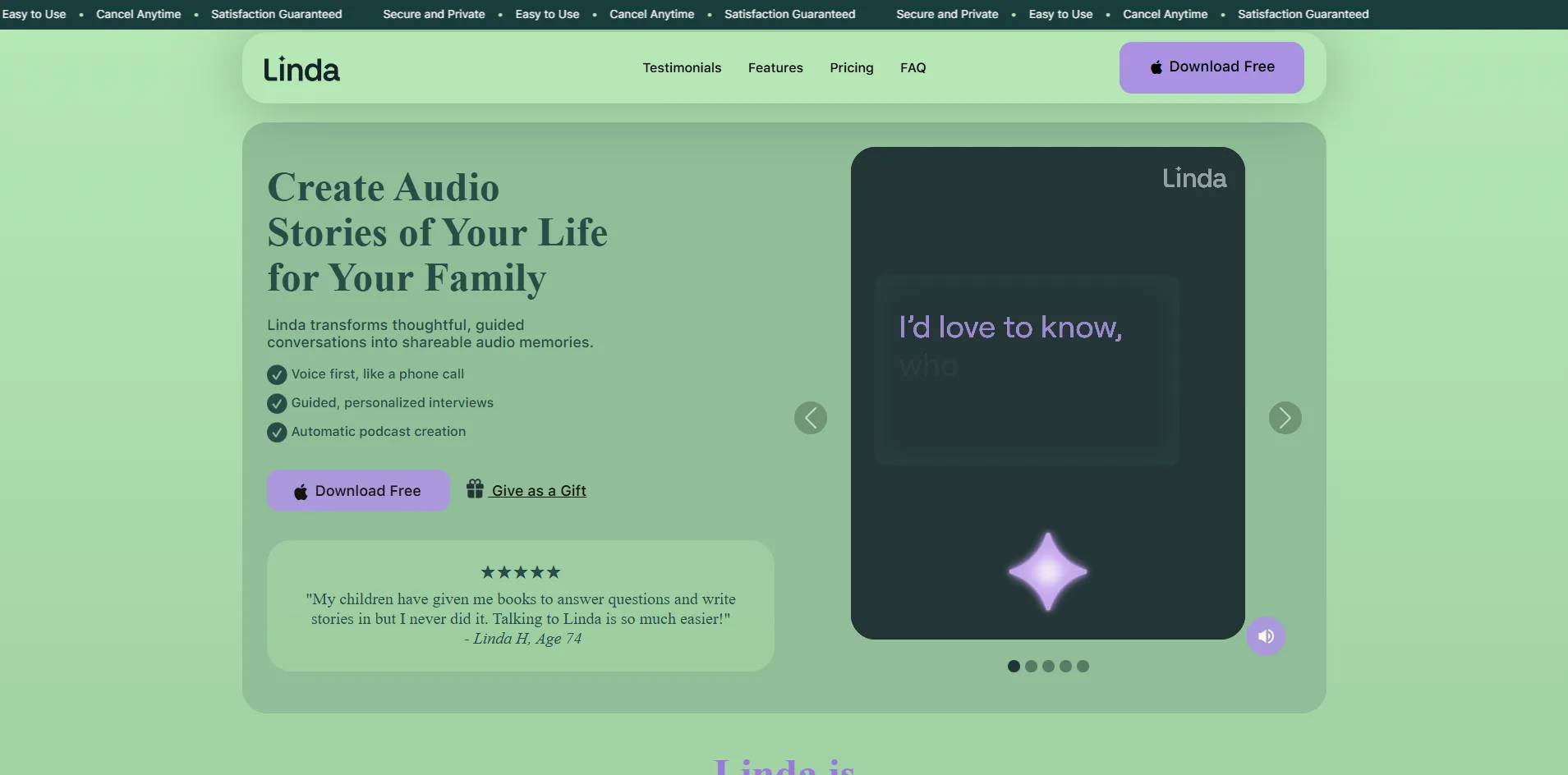Select the first carousel dot indicator

(x=1014, y=667)
